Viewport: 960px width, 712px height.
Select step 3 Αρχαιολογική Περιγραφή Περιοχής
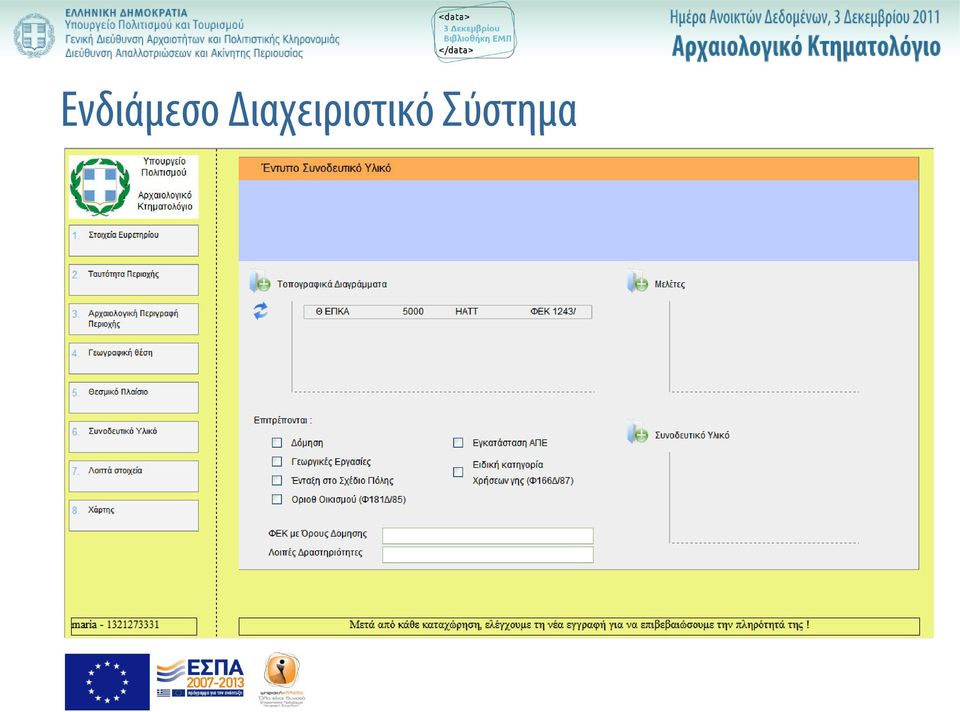click(x=133, y=318)
